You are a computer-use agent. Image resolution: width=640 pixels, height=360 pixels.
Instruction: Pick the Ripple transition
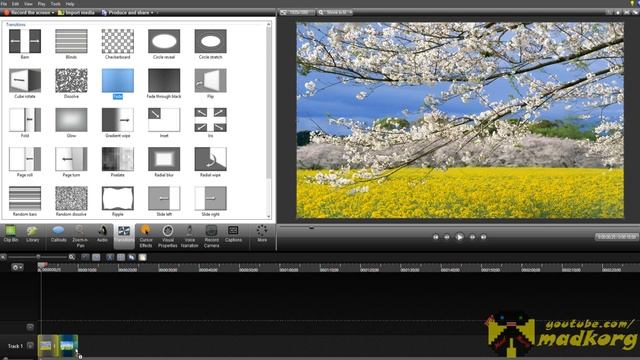[x=118, y=198]
